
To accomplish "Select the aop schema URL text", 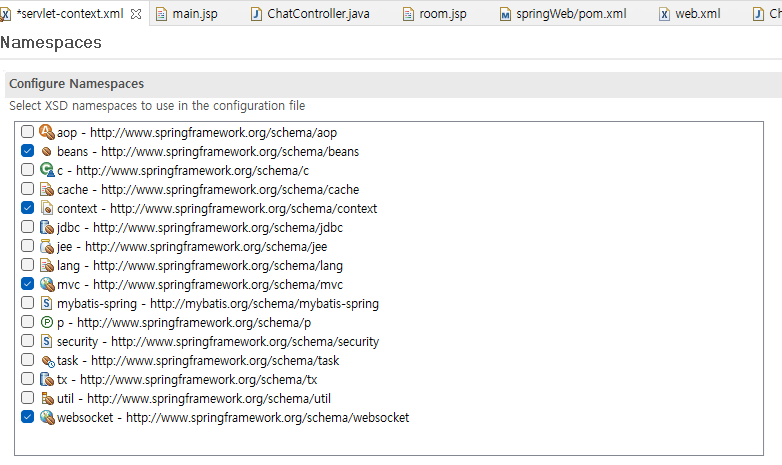I will pos(213,133).
